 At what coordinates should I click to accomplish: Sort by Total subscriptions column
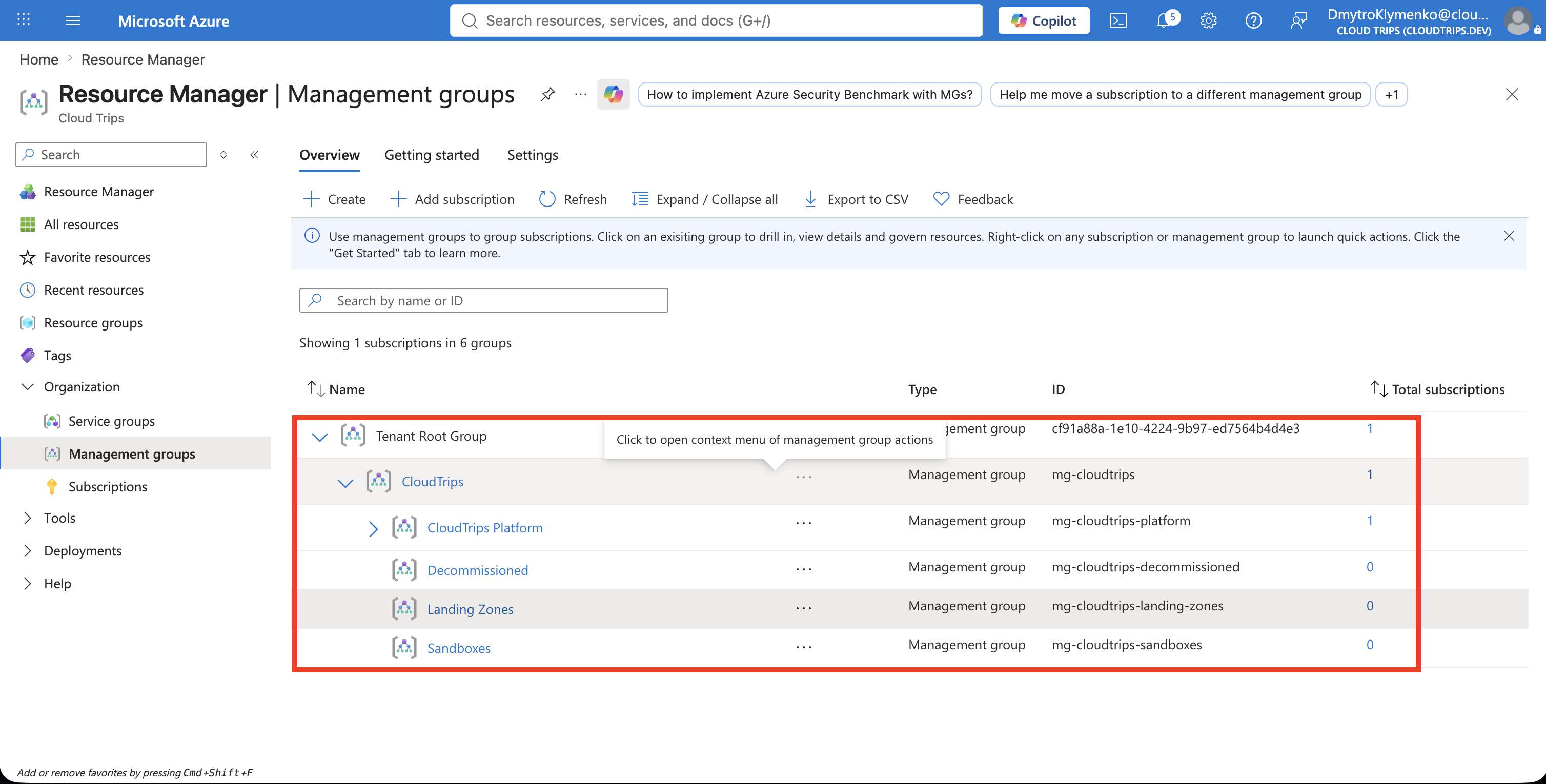[x=1438, y=389]
